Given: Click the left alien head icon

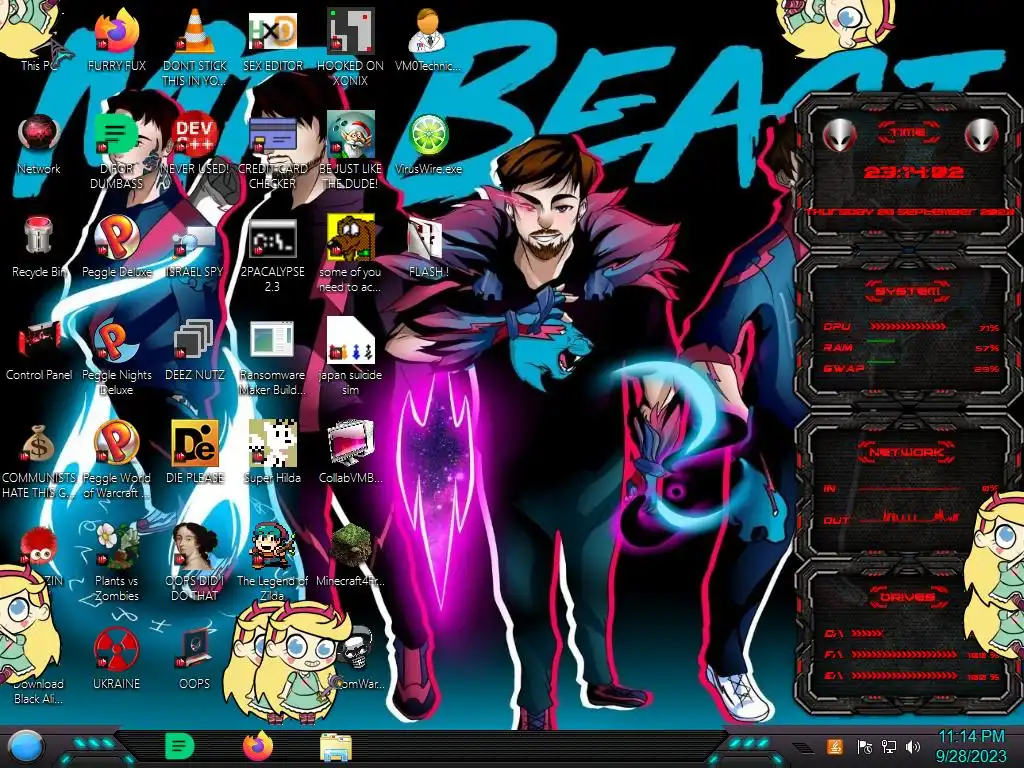Looking at the screenshot, I should pyautogui.click(x=840, y=135).
